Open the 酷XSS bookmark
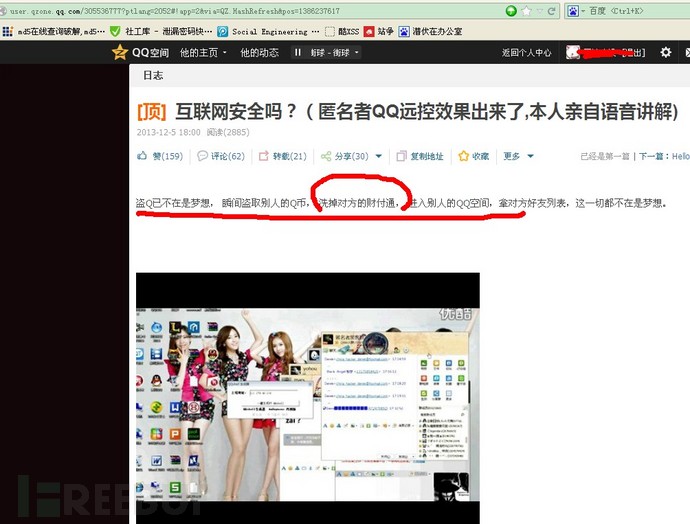The height and width of the screenshot is (524, 690). (x=342, y=31)
